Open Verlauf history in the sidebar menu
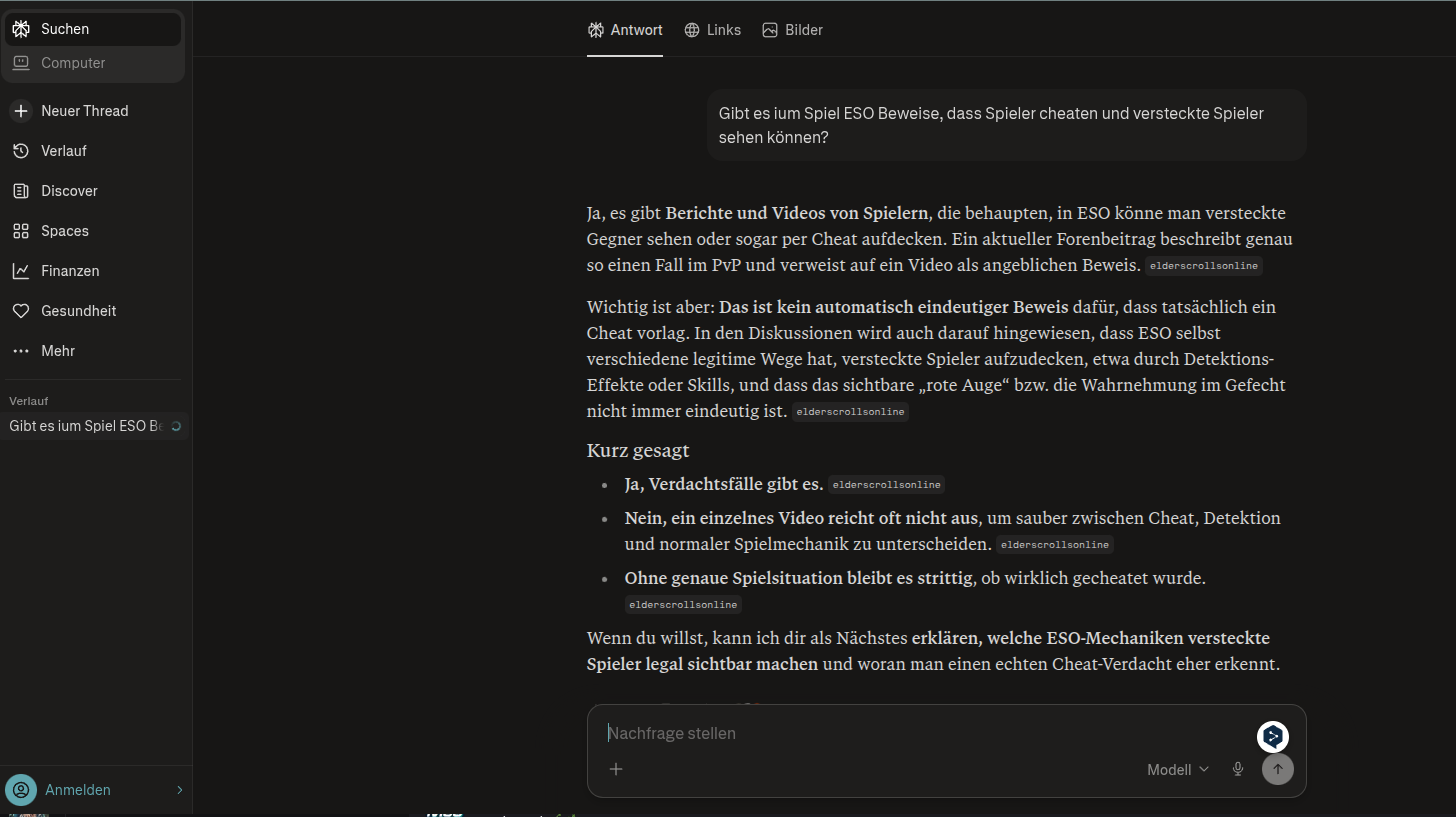This screenshot has width=1456, height=817. coord(93,151)
